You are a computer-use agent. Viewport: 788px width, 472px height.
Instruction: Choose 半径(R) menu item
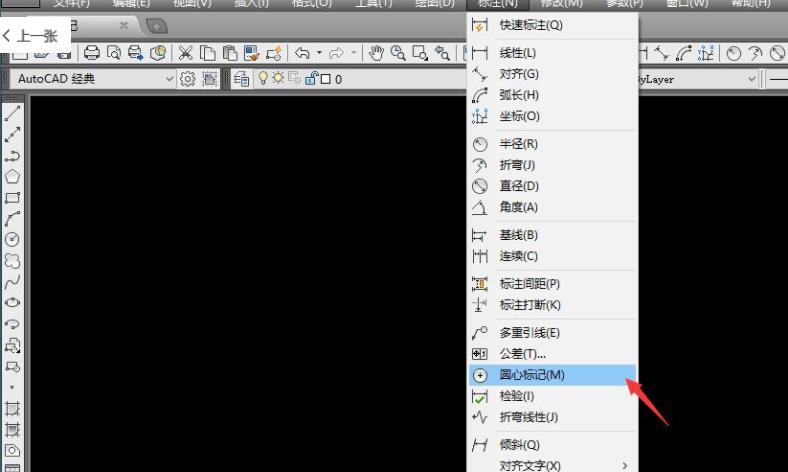click(x=553, y=144)
